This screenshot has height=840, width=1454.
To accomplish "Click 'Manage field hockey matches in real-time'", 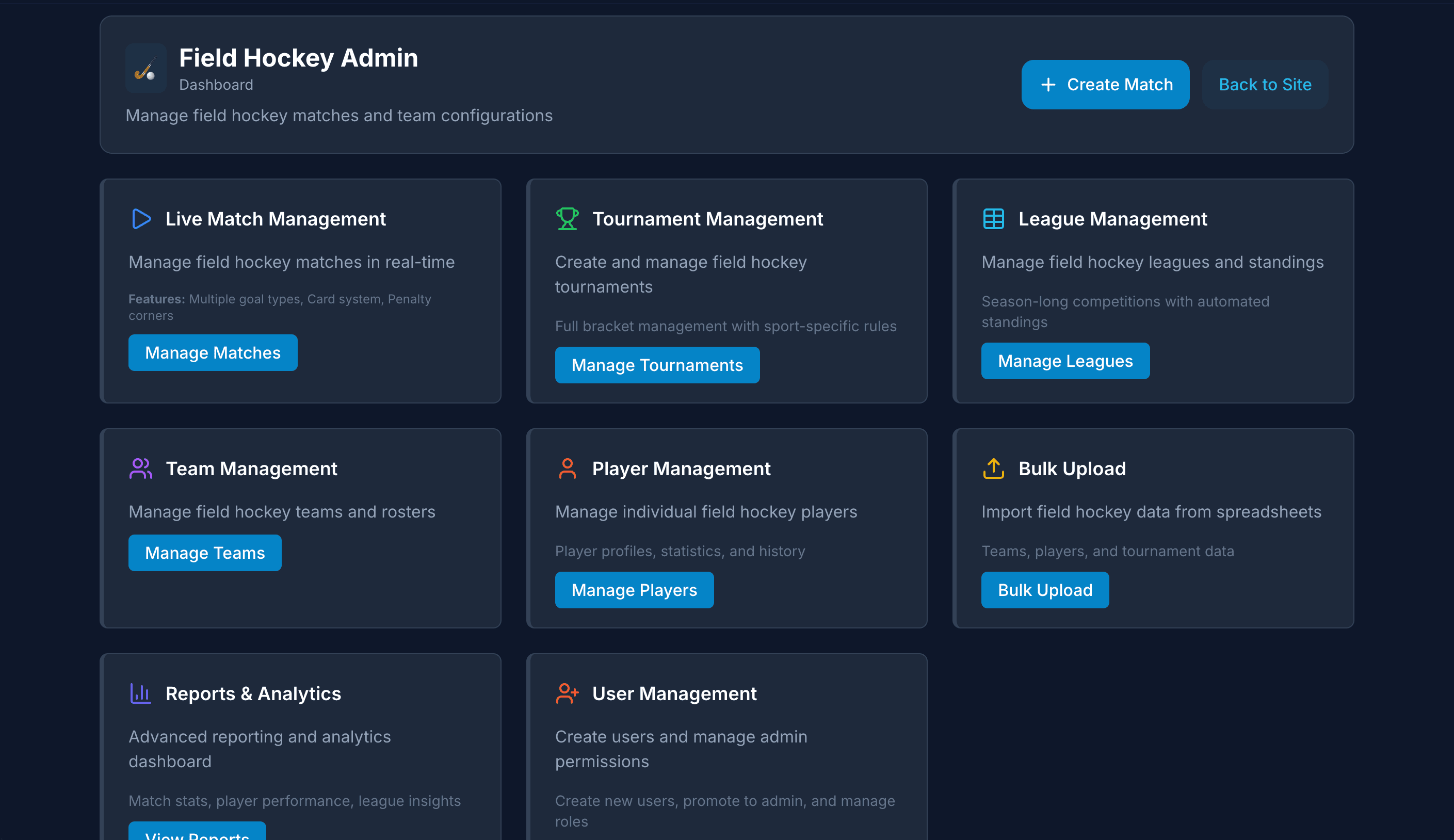I will pyautogui.click(x=292, y=262).
